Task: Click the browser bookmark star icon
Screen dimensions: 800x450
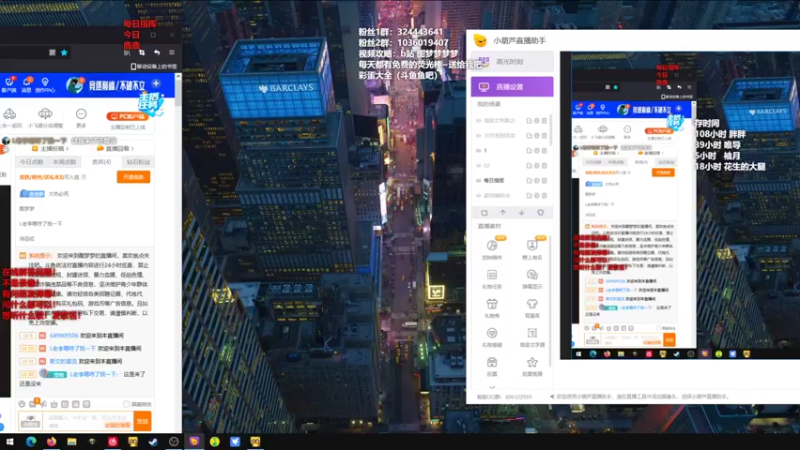Action: point(64,53)
